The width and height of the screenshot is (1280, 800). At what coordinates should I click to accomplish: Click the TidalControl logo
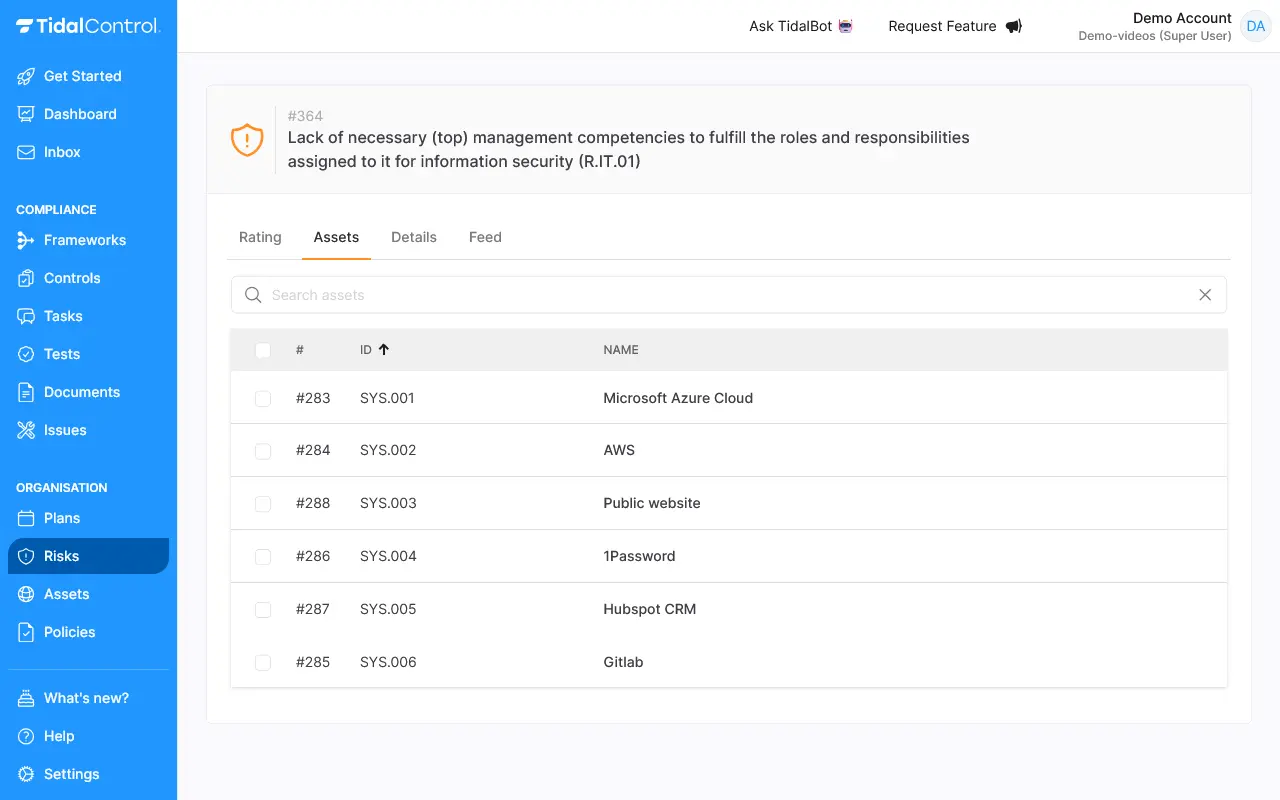coord(88,26)
